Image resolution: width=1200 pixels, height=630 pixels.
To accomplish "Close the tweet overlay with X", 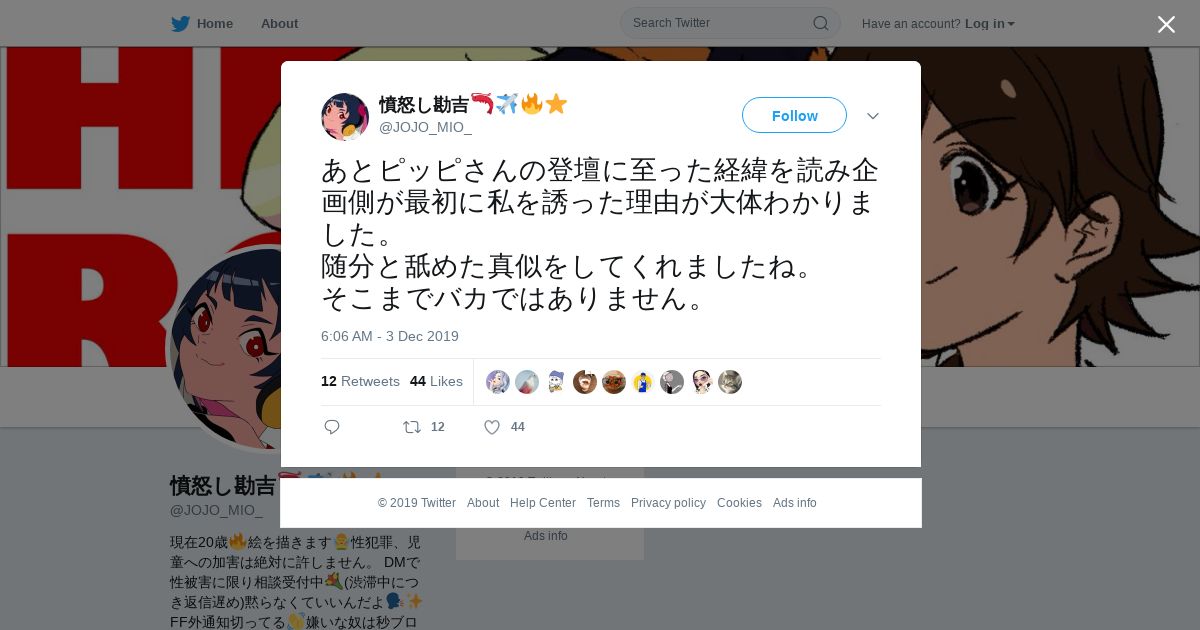I will click(1166, 25).
